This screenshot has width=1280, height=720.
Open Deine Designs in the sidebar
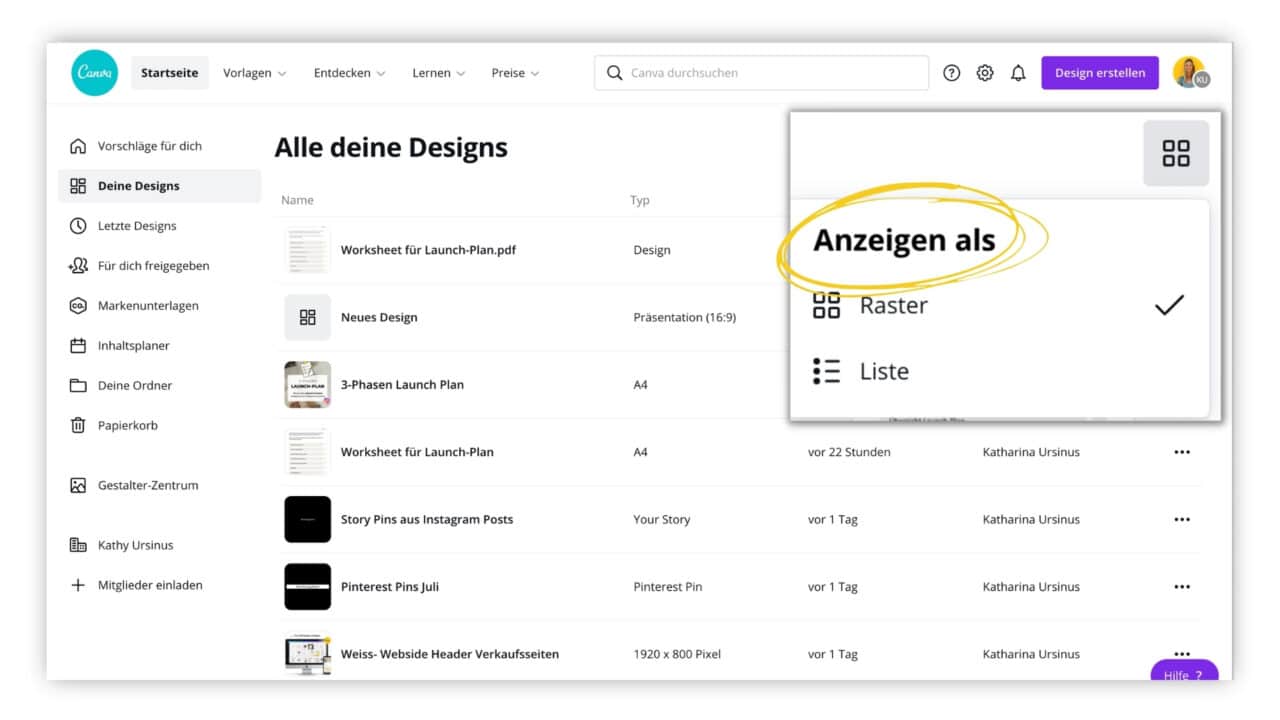[x=139, y=185]
